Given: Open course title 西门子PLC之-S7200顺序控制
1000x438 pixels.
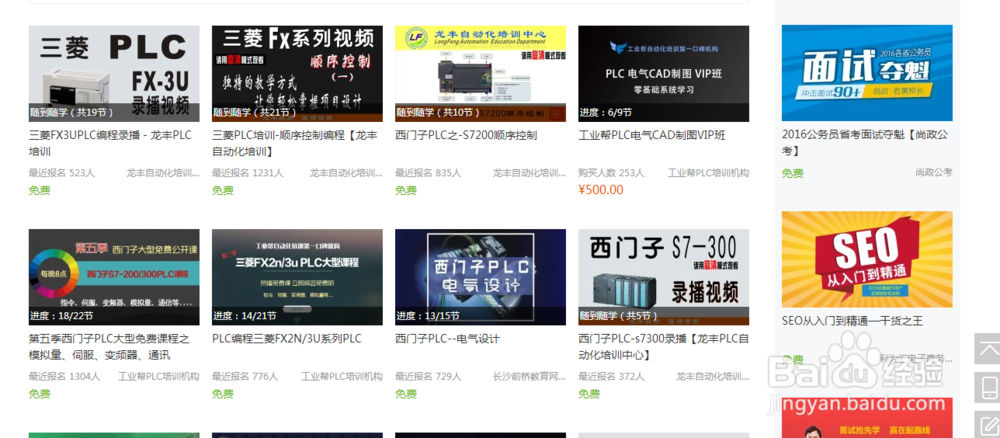Looking at the screenshot, I should click(466, 135).
